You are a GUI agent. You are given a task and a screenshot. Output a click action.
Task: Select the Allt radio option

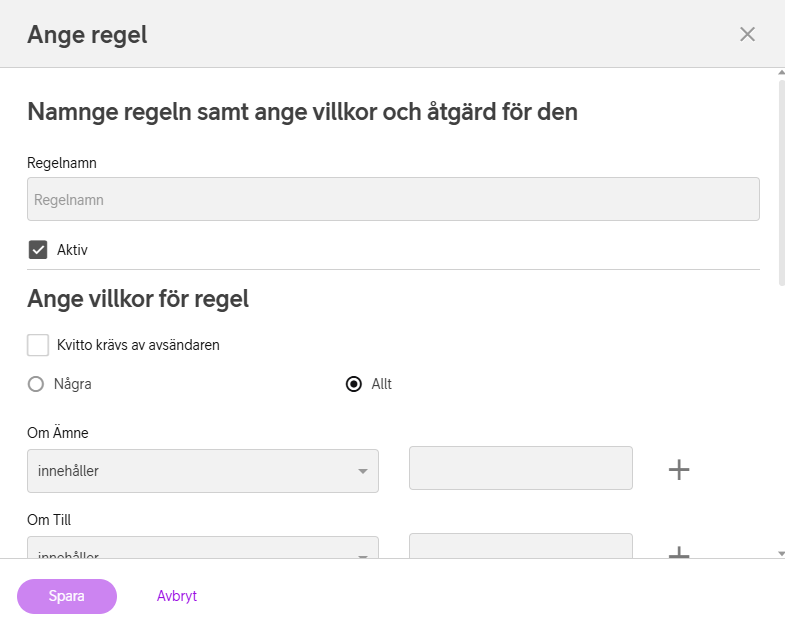tap(353, 384)
